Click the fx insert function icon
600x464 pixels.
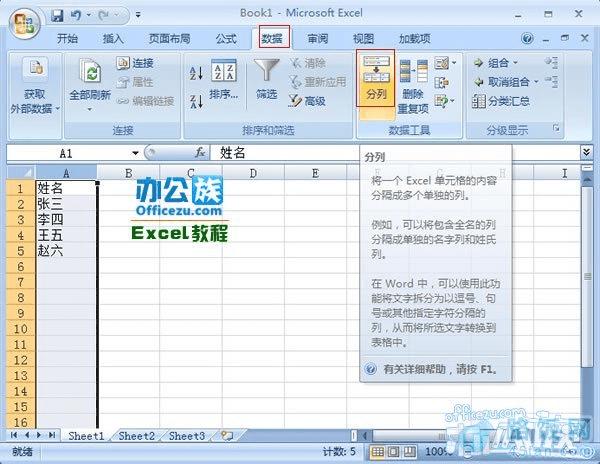[x=200, y=153]
